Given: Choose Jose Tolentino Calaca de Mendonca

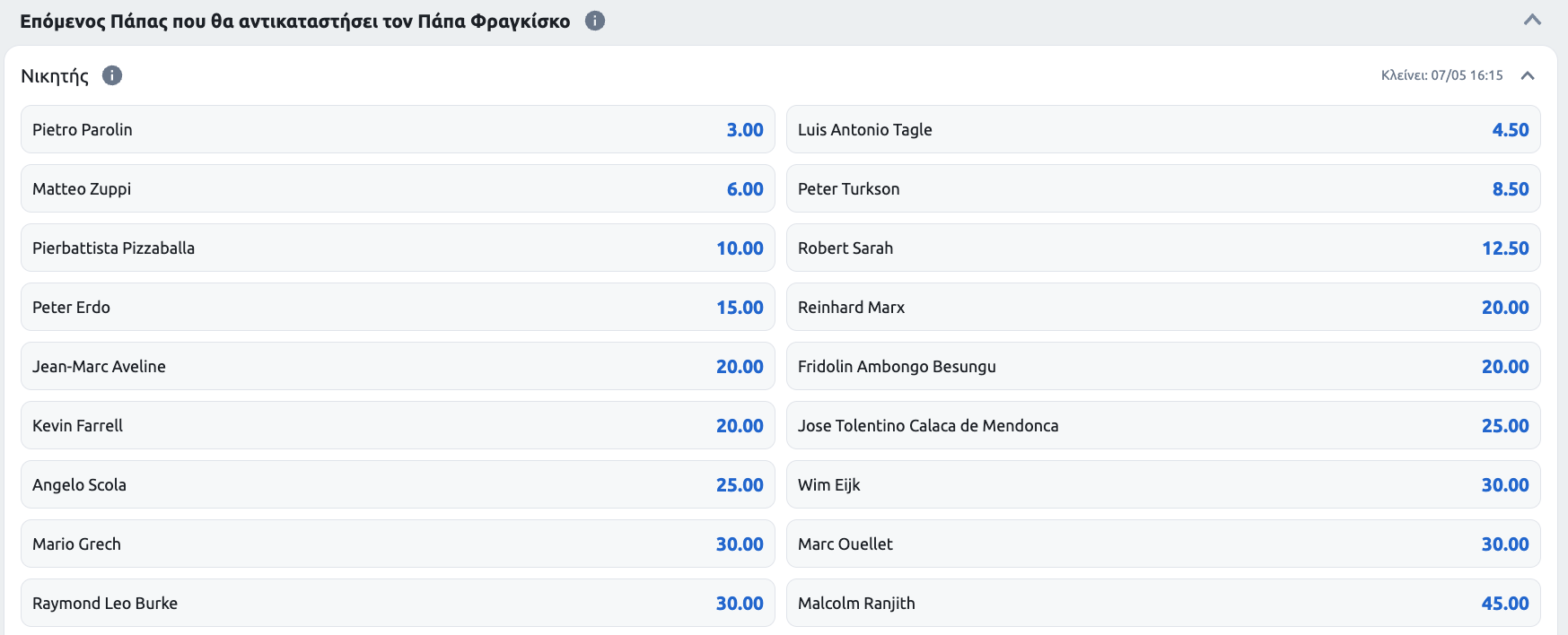Looking at the screenshot, I should 1163,425.
